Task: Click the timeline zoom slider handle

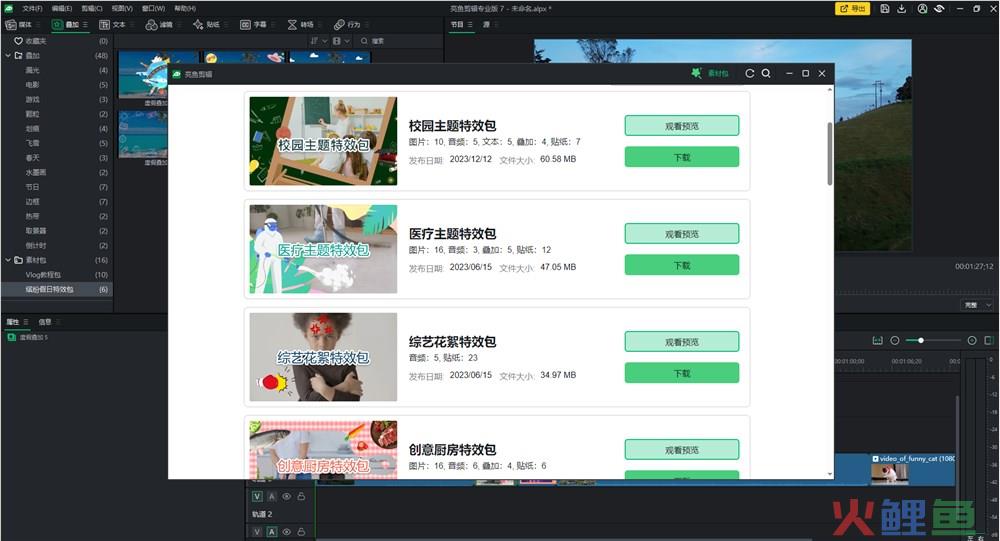Action: (921, 341)
